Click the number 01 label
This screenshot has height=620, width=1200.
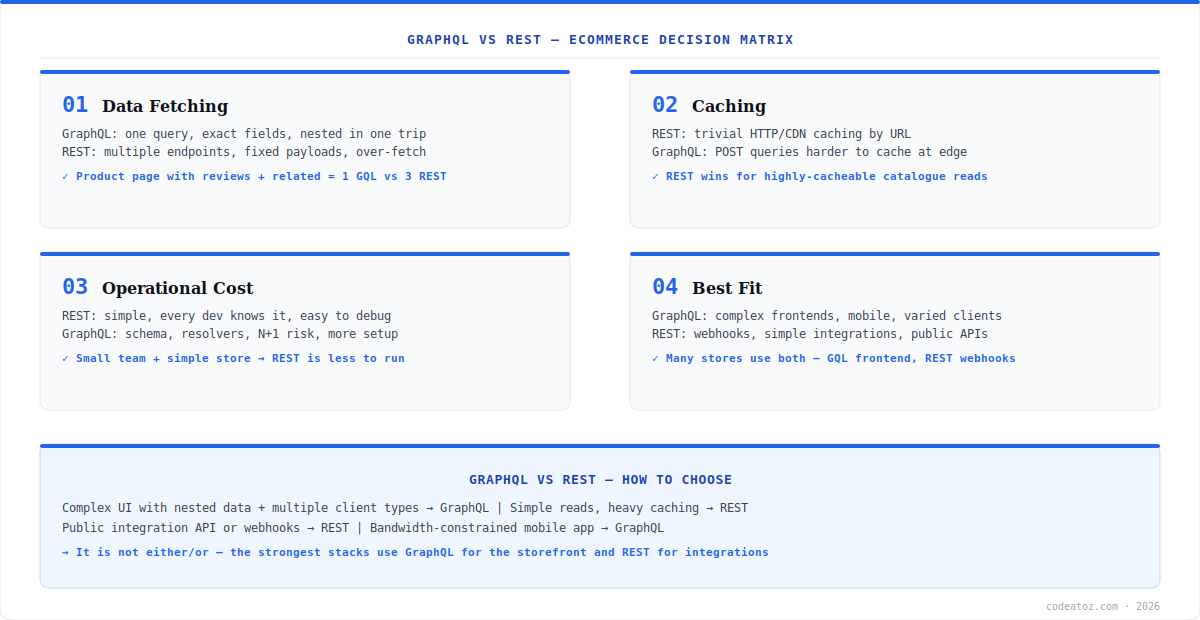click(x=75, y=105)
